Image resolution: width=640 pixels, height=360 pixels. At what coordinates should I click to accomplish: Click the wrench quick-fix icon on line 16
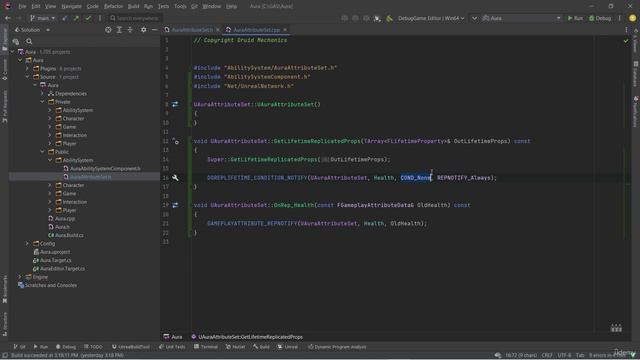coord(175,178)
